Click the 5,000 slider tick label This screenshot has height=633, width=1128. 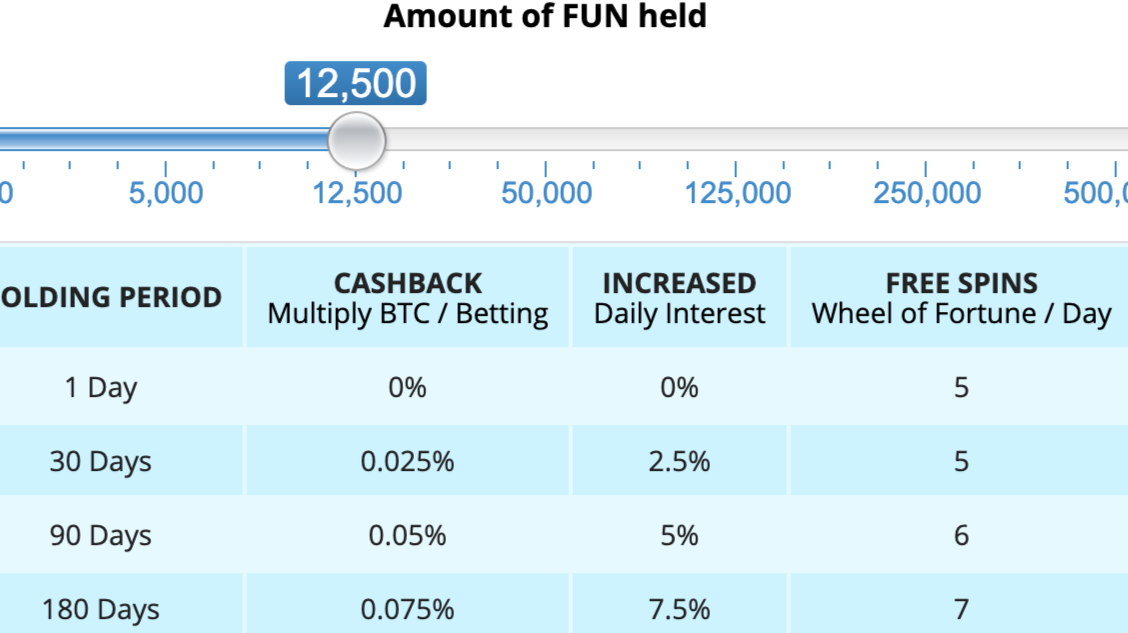[165, 193]
